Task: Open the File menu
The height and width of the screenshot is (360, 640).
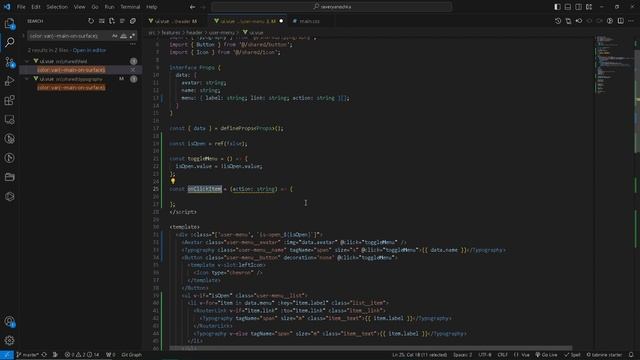Action: (21, 7)
